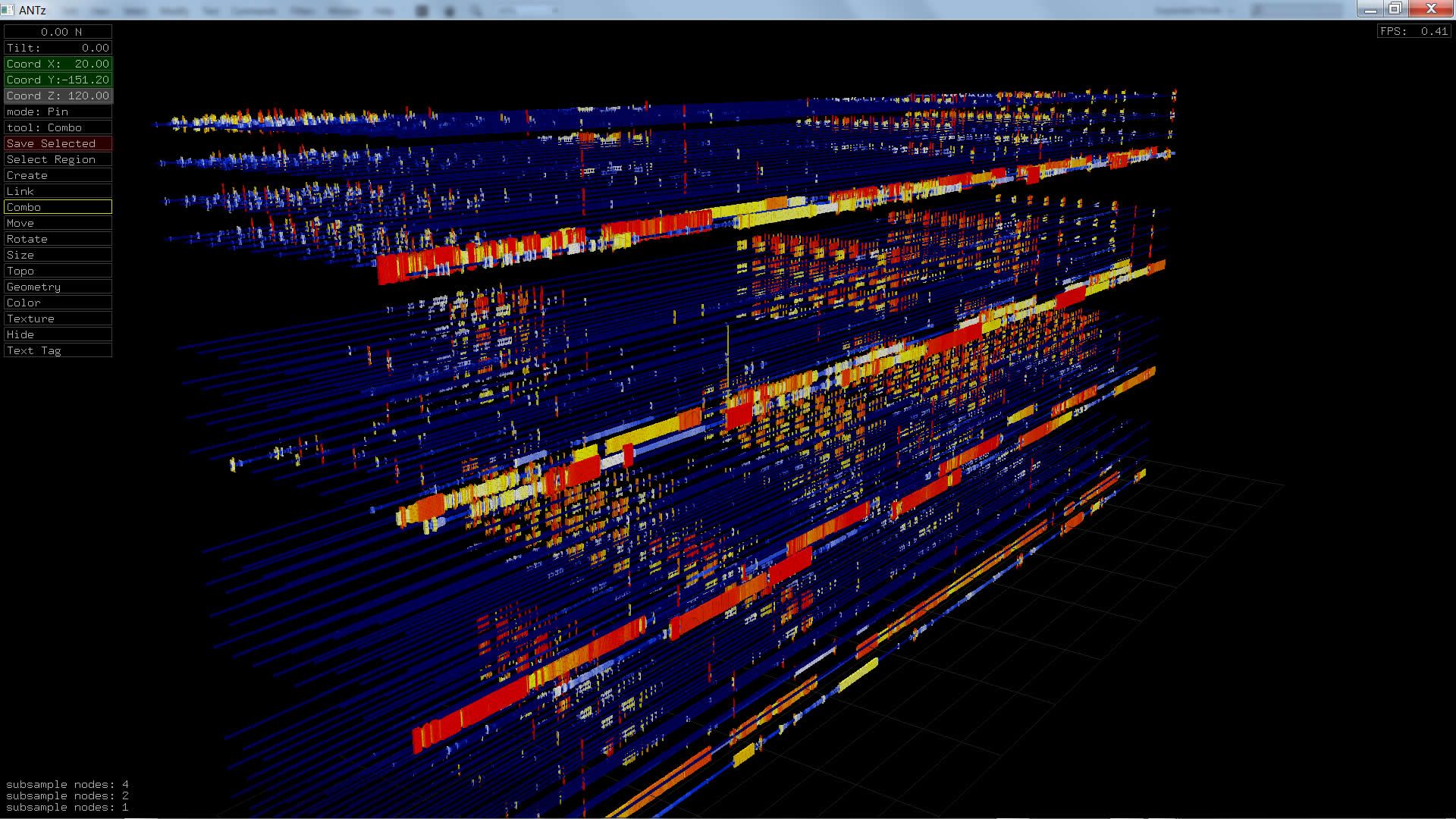The width and height of the screenshot is (1456, 819).
Task: Select the Texture tool
Action: point(58,318)
